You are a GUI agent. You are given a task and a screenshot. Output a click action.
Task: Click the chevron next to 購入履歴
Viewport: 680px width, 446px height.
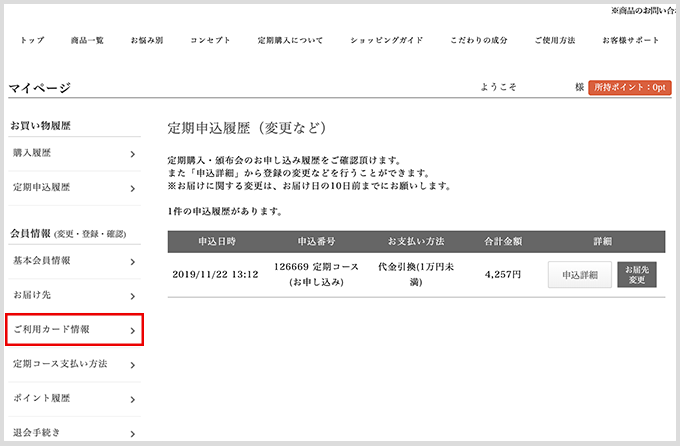pos(133,154)
